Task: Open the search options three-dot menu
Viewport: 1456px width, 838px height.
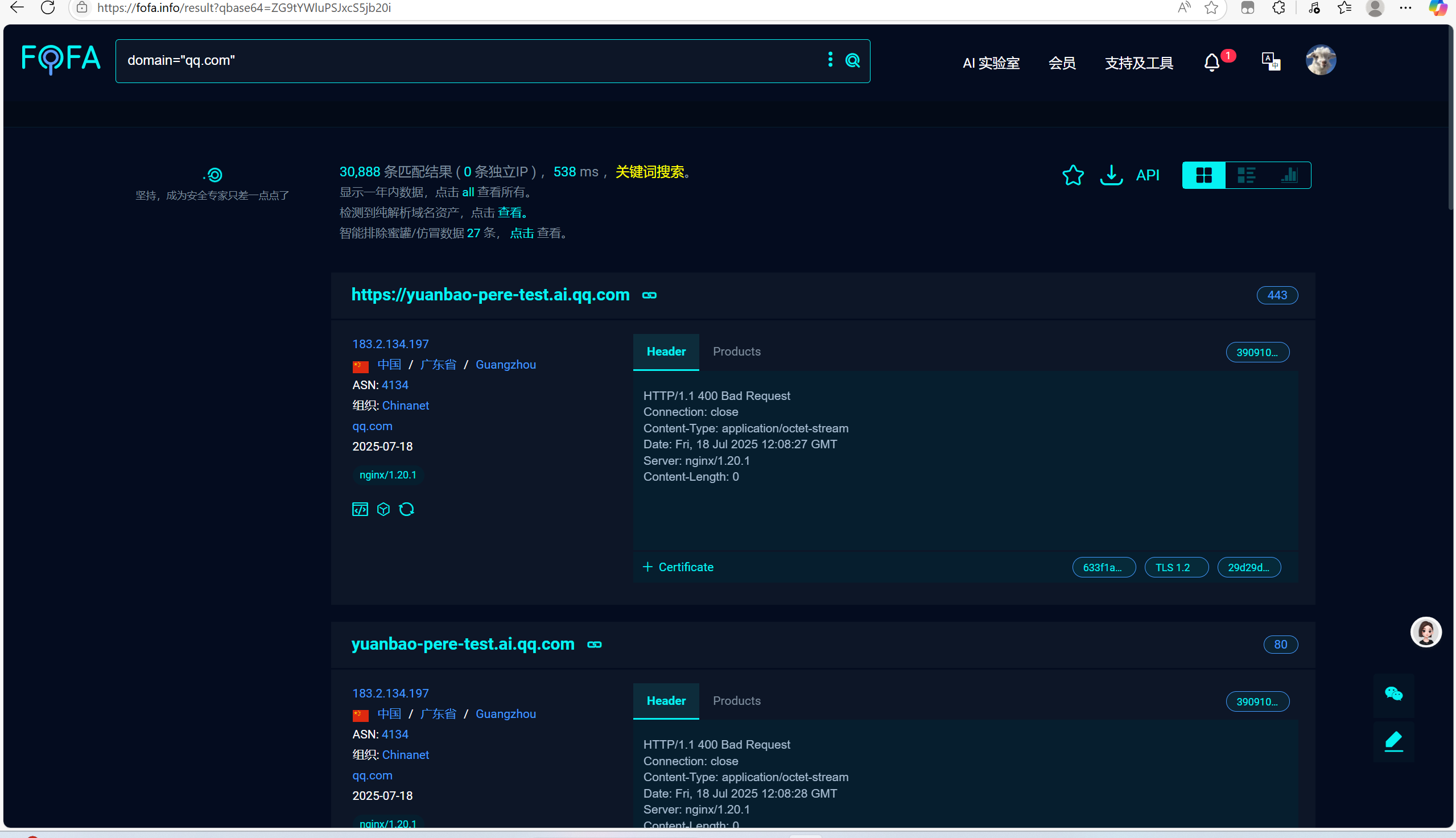Action: [x=830, y=59]
